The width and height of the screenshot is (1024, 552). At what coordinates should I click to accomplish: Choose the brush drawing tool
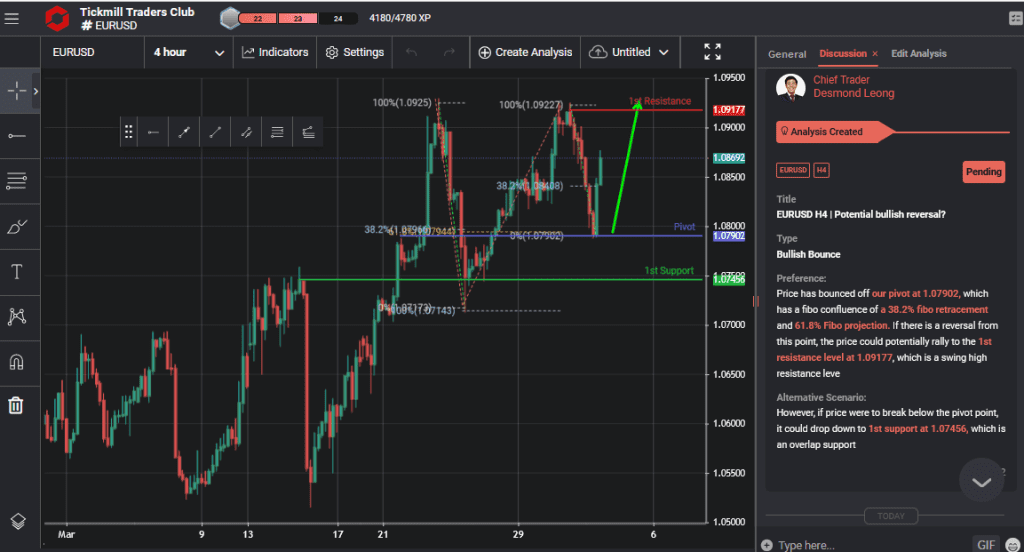pyautogui.click(x=16, y=227)
